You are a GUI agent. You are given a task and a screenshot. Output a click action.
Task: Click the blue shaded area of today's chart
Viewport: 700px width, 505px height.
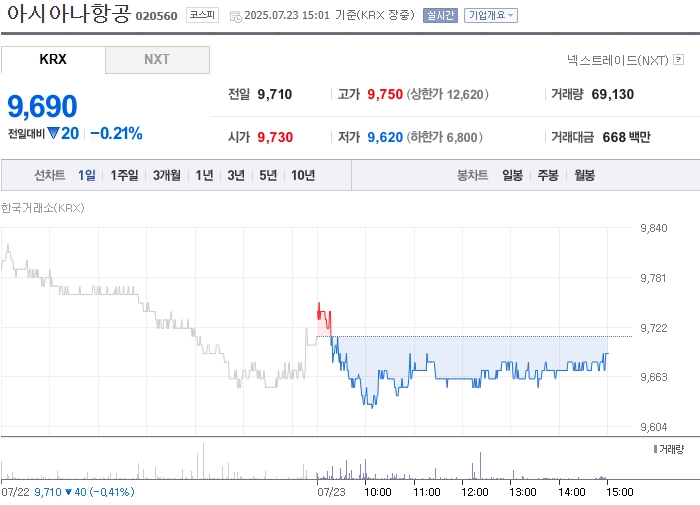point(469,355)
